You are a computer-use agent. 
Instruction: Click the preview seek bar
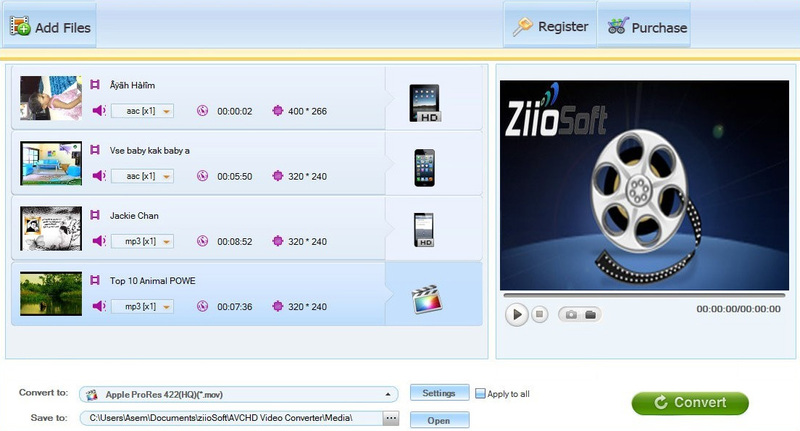click(644, 295)
